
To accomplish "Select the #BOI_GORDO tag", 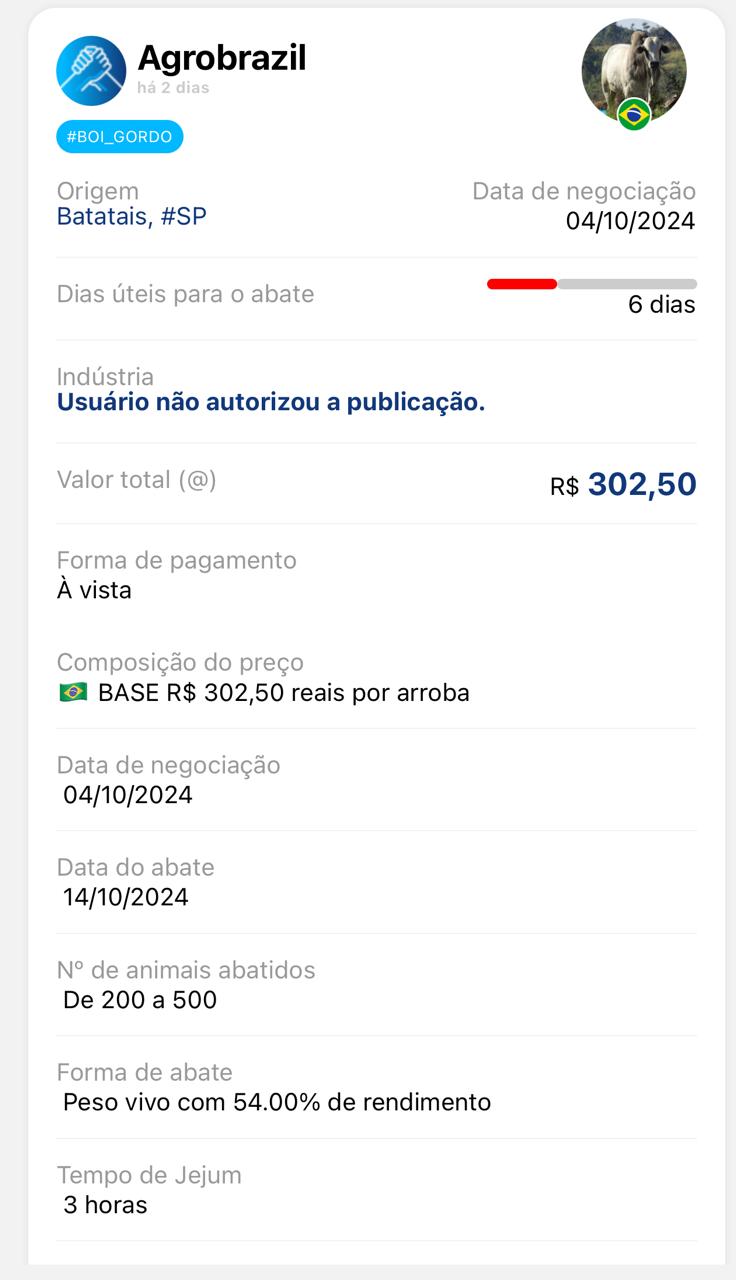I will (120, 137).
